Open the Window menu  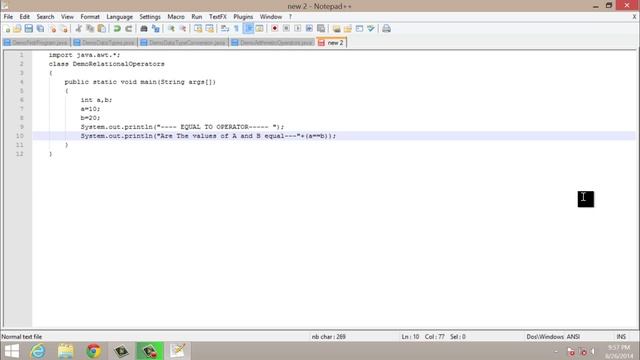click(x=271, y=17)
